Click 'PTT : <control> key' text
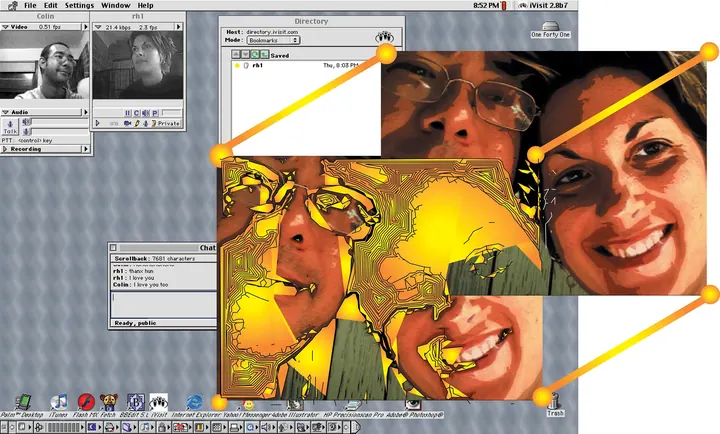The width and height of the screenshot is (720, 434). click(27, 141)
